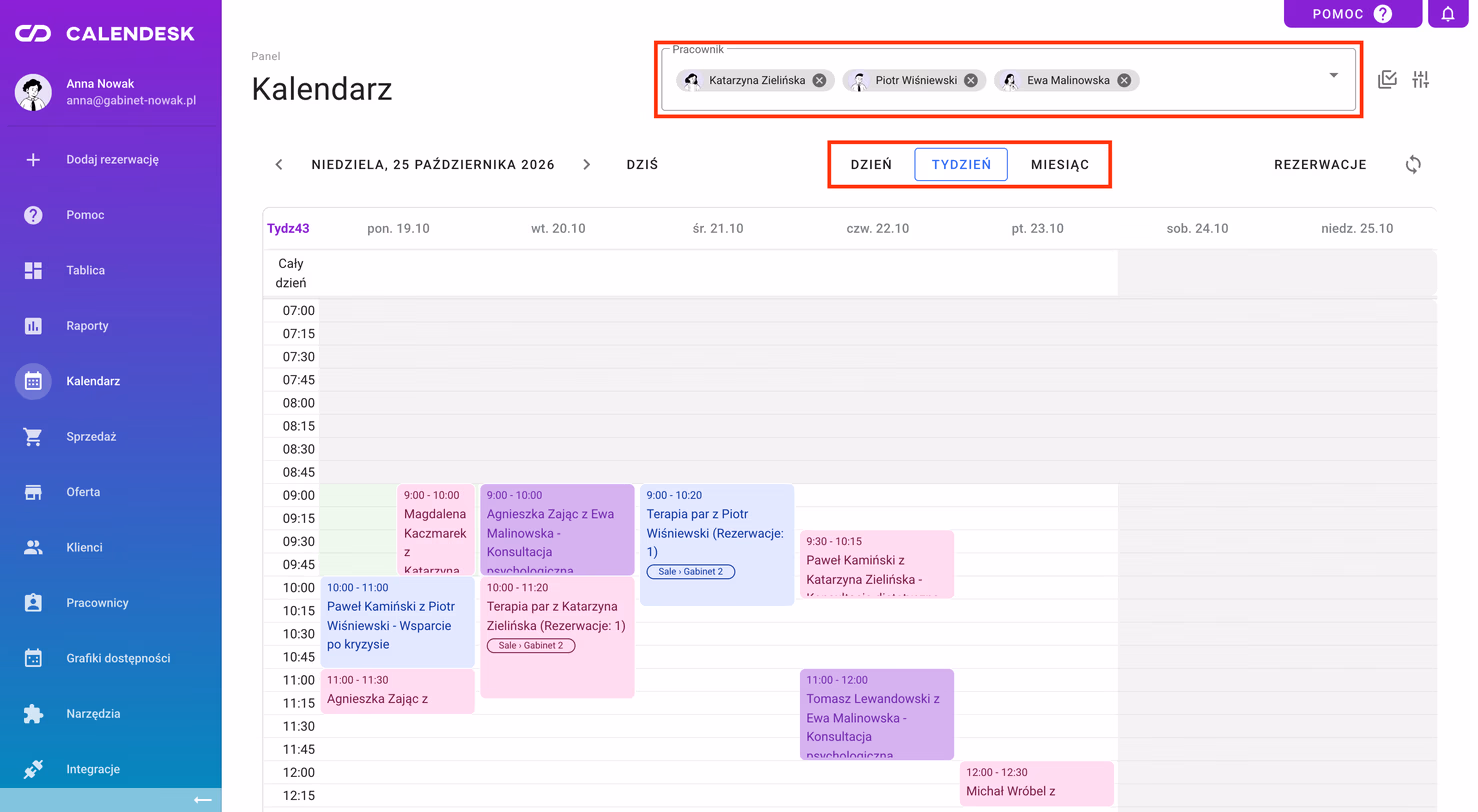Go to previous week using left chevron
Screen dimensions: 1478x812
(279, 165)
